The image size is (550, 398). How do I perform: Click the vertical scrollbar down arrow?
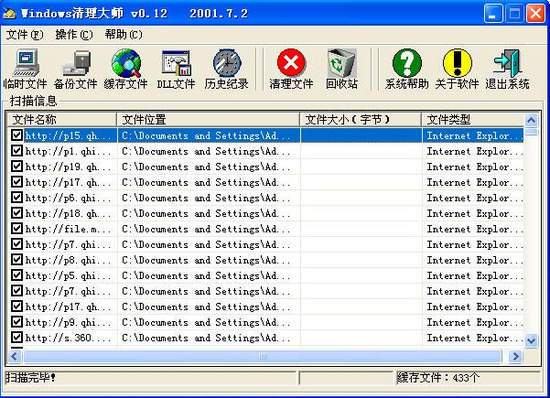(x=531, y=340)
